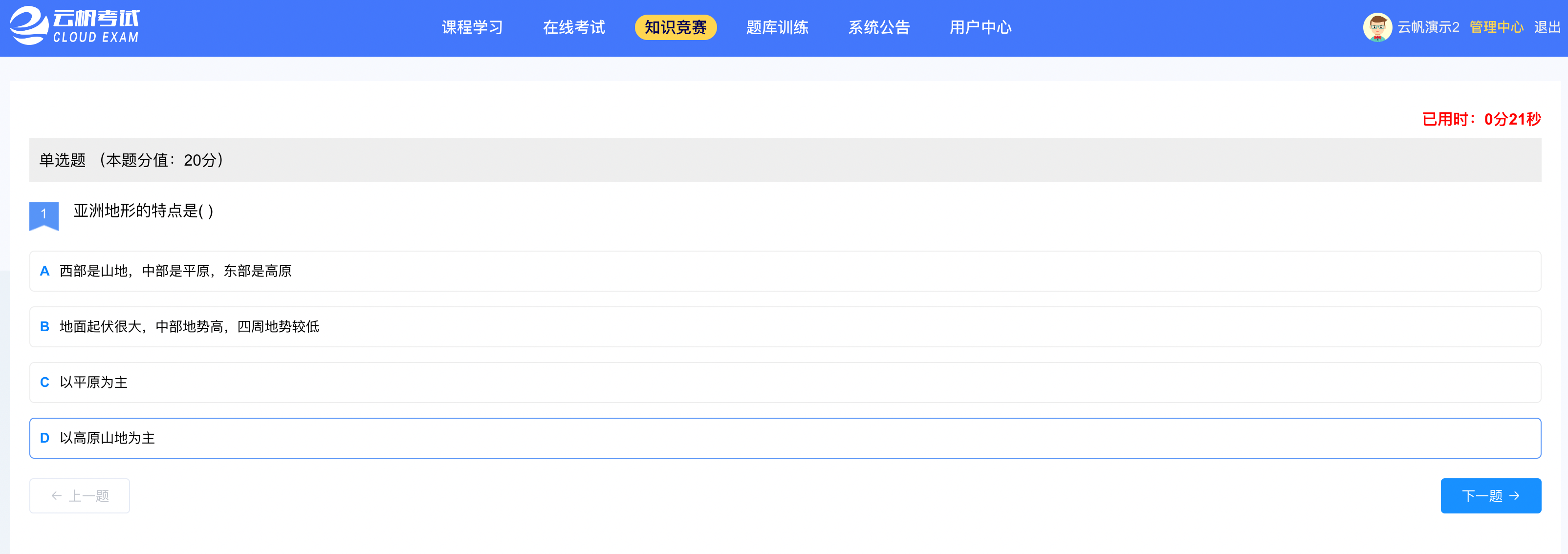Image resolution: width=1568 pixels, height=554 pixels.
Task: Click the user avatar picture
Action: pos(1377,27)
